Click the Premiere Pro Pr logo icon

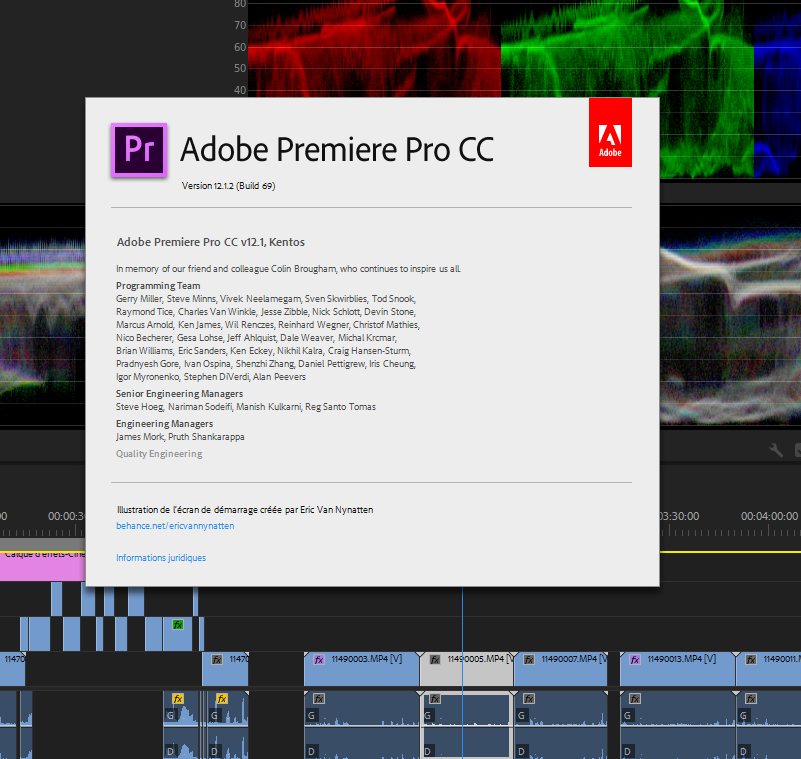pos(139,150)
